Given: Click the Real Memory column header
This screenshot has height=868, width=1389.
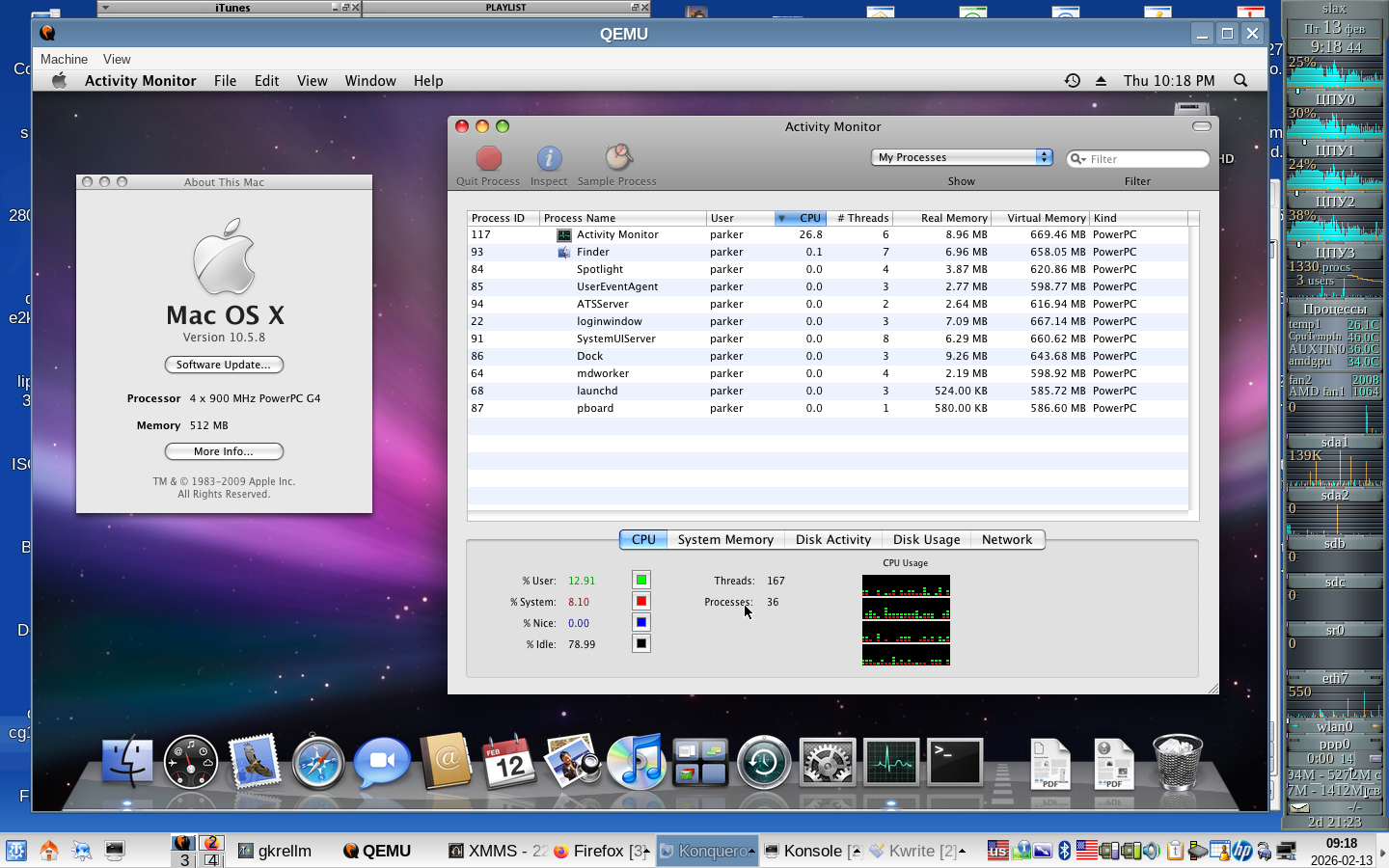Looking at the screenshot, I should pos(942,218).
